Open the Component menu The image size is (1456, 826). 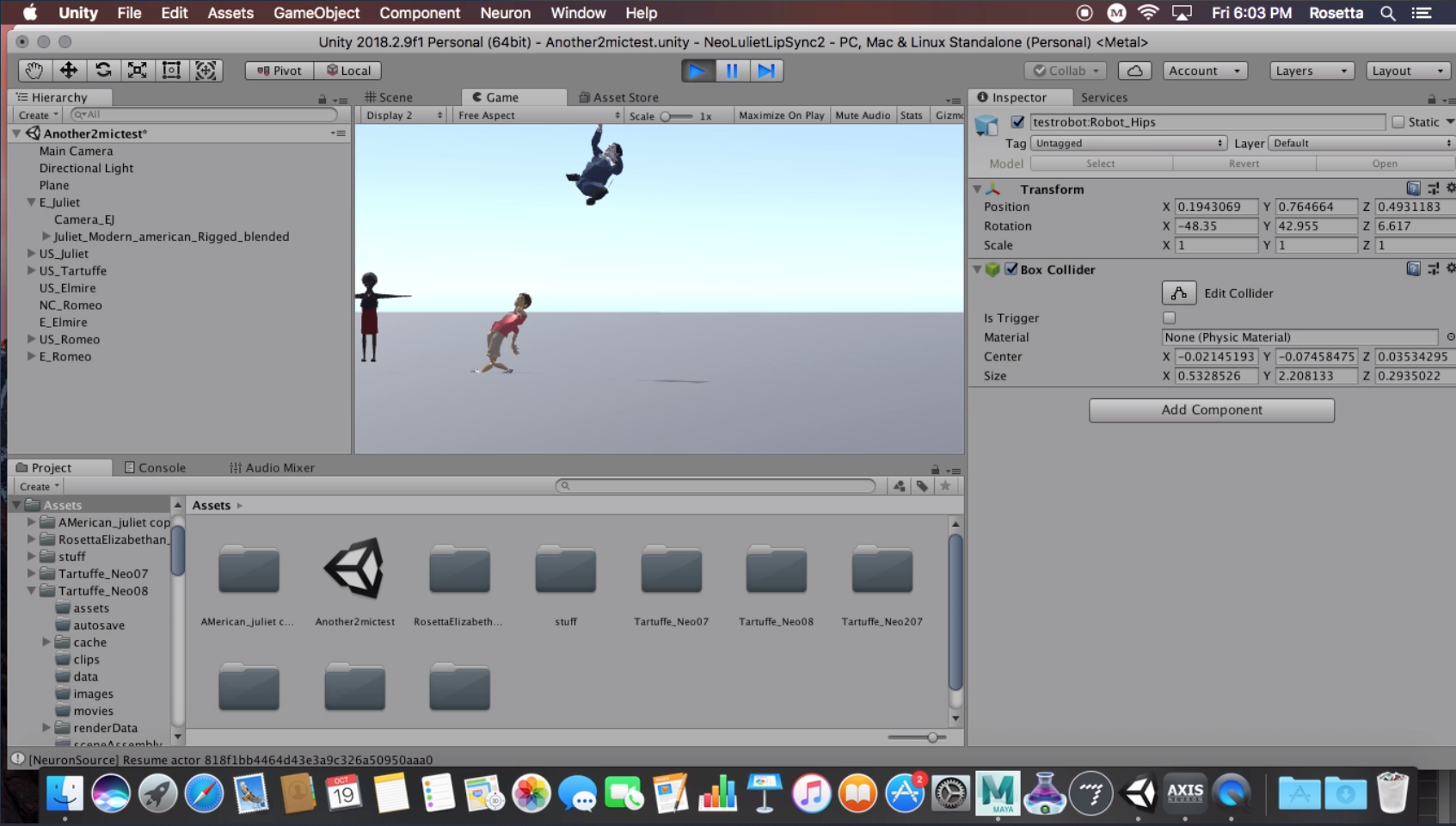[420, 13]
